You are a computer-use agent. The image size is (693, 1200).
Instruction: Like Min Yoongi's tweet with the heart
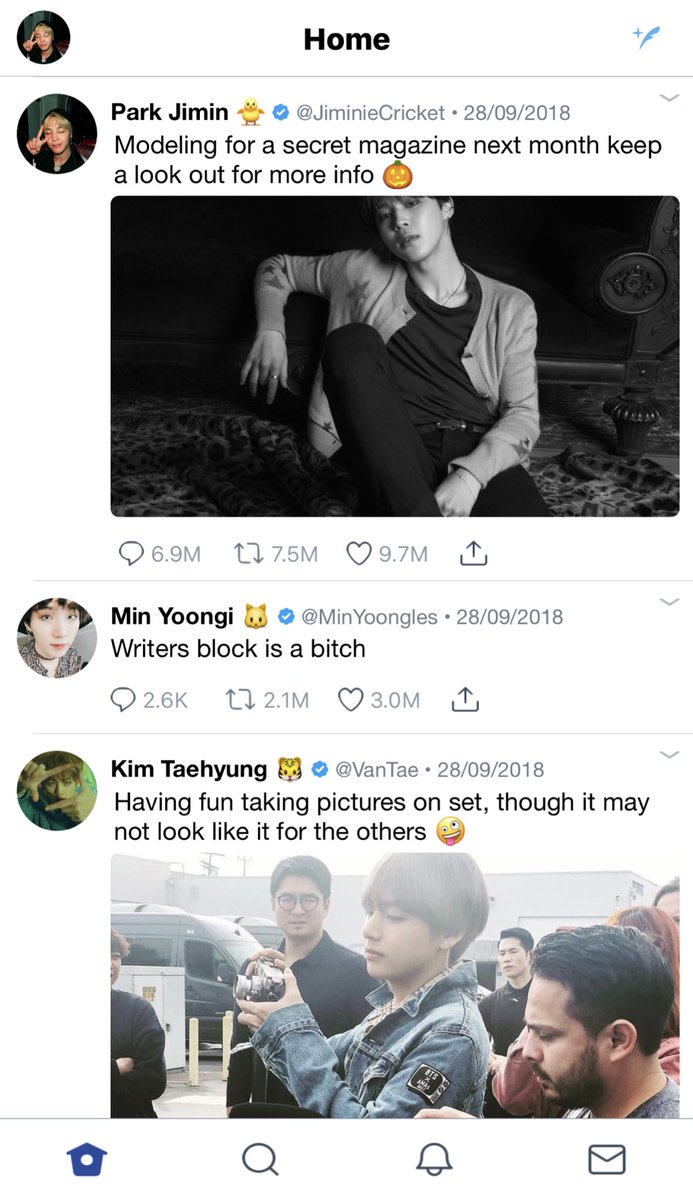tap(351, 700)
